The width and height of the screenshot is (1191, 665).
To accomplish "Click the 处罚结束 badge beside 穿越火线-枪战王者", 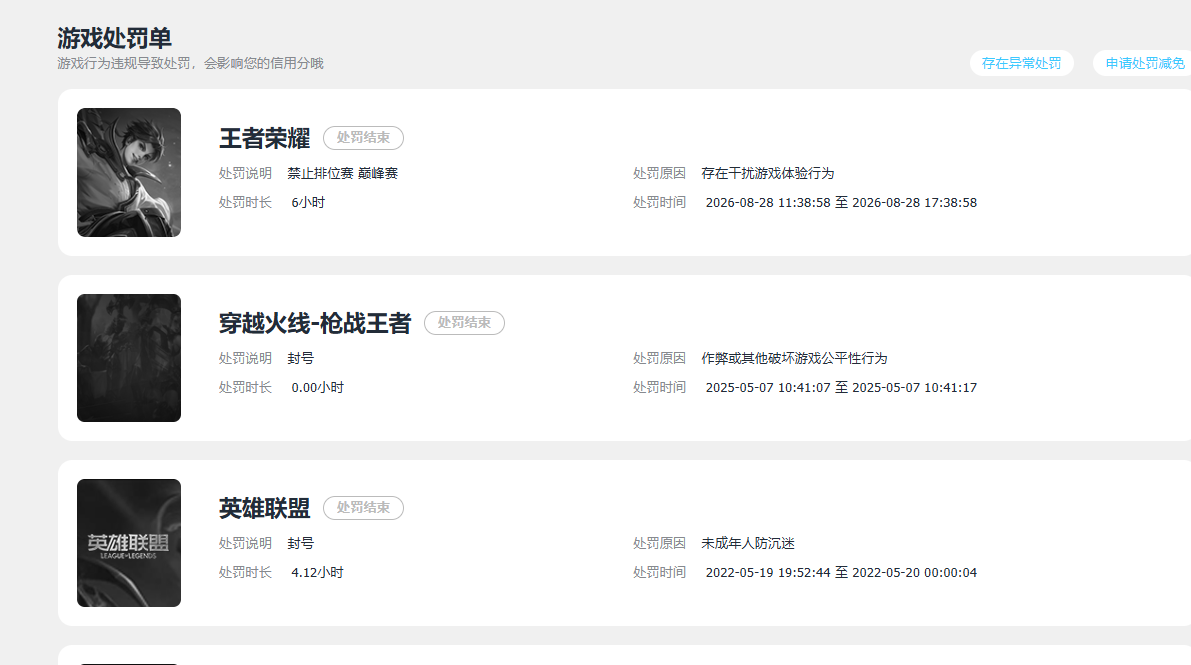I will [x=464, y=323].
